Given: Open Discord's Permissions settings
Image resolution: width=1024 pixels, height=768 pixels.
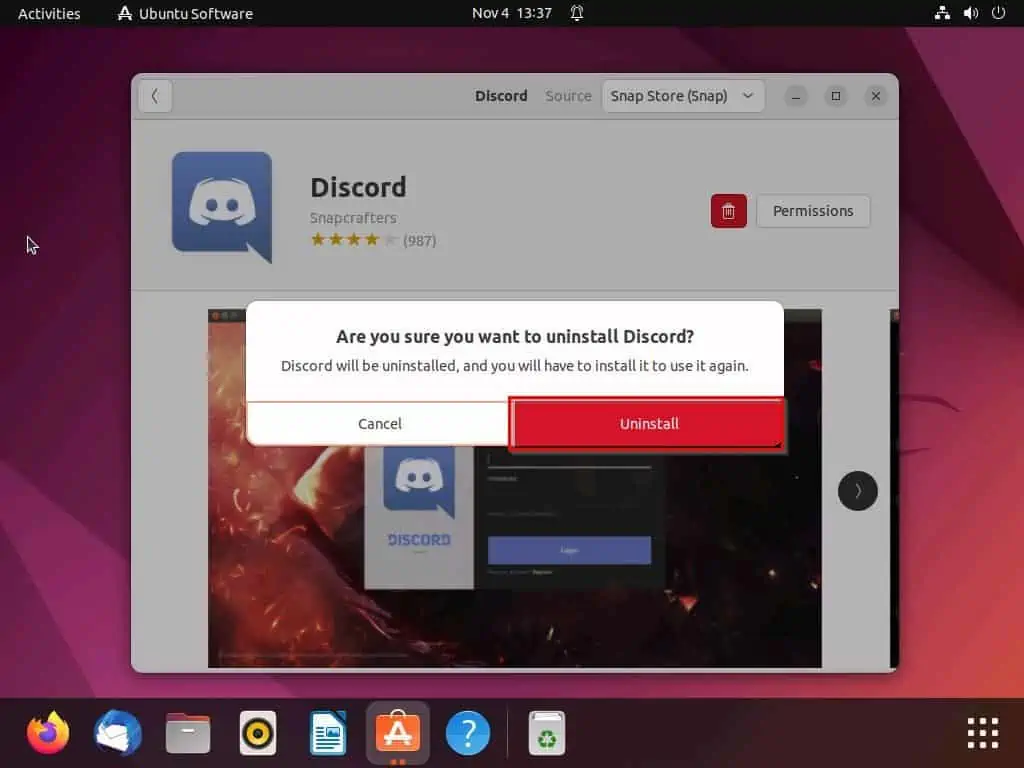Looking at the screenshot, I should tap(813, 211).
